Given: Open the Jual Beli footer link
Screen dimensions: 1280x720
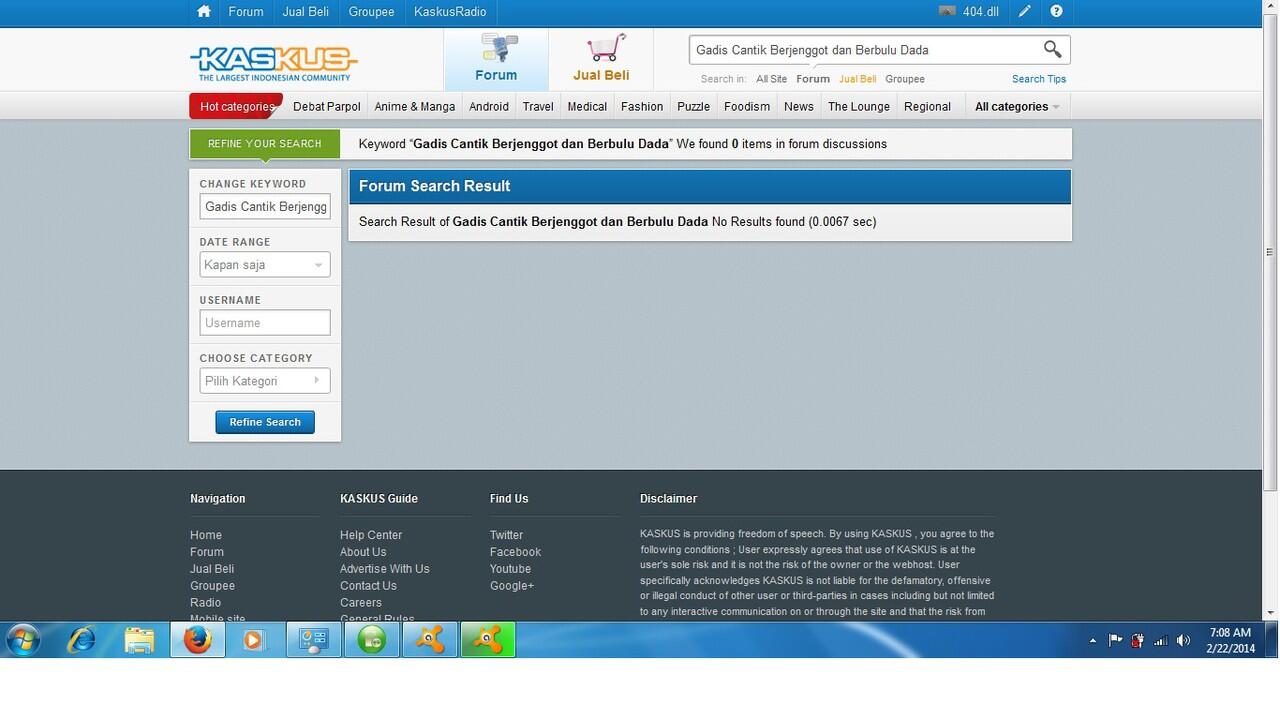Looking at the screenshot, I should tap(212, 569).
